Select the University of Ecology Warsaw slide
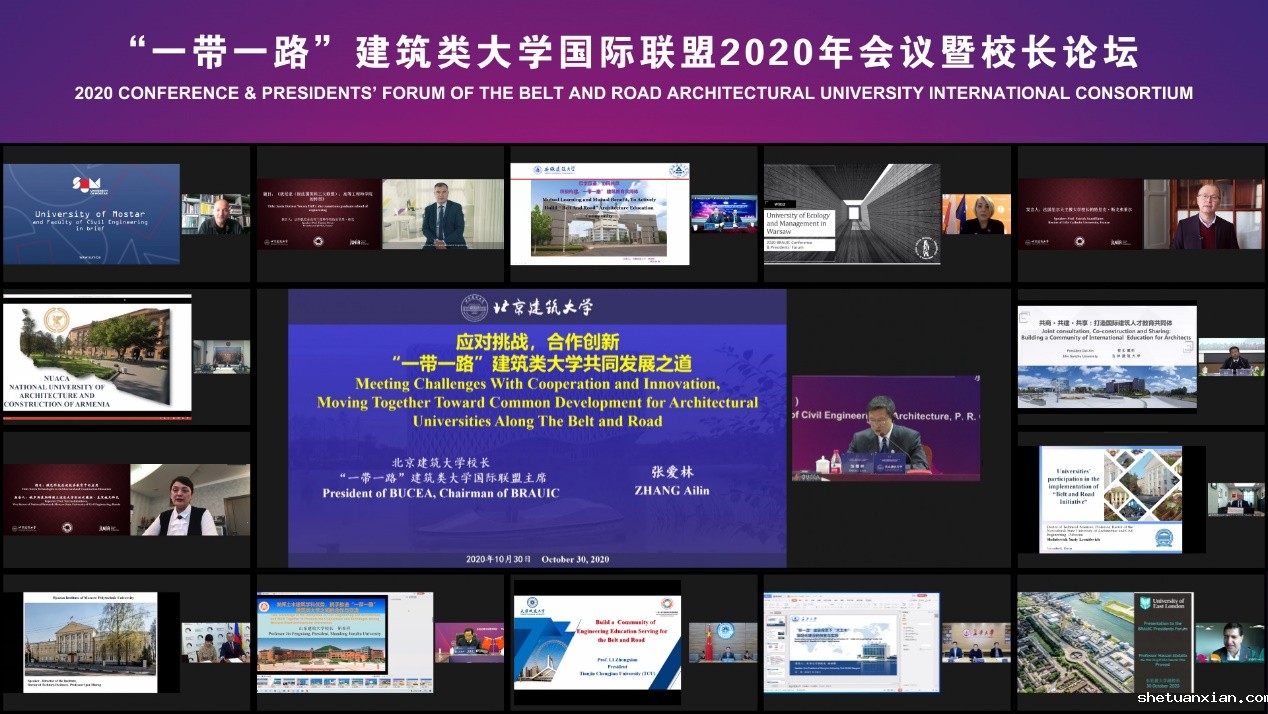 [852, 214]
